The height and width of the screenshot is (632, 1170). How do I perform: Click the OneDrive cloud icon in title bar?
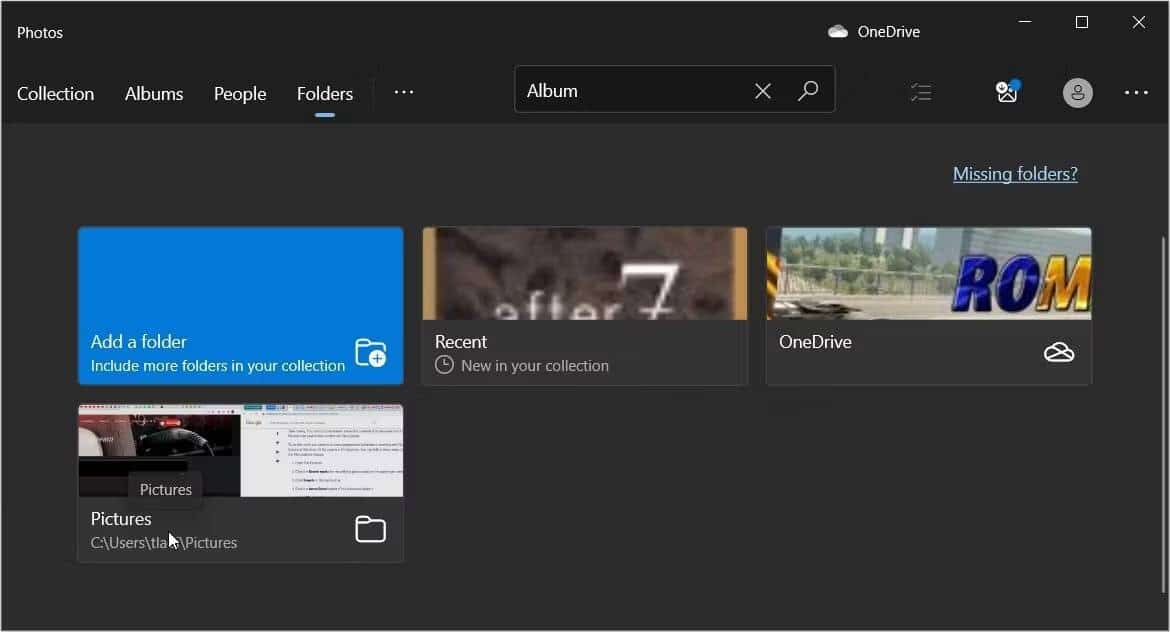836,30
